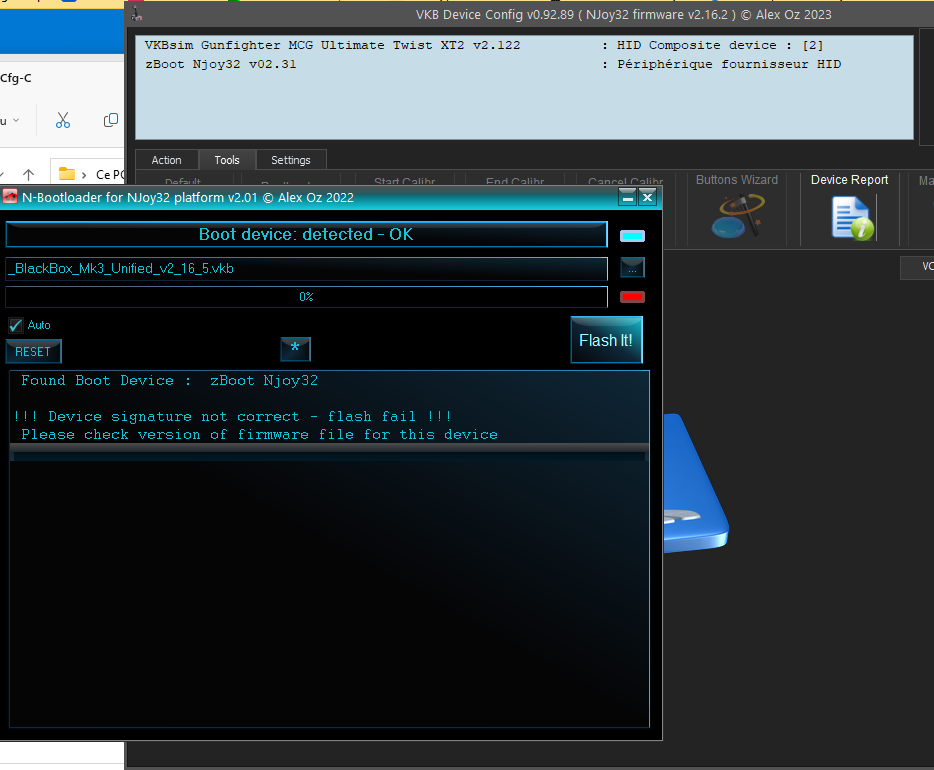Click the blue 3D device model preview

pos(695,484)
